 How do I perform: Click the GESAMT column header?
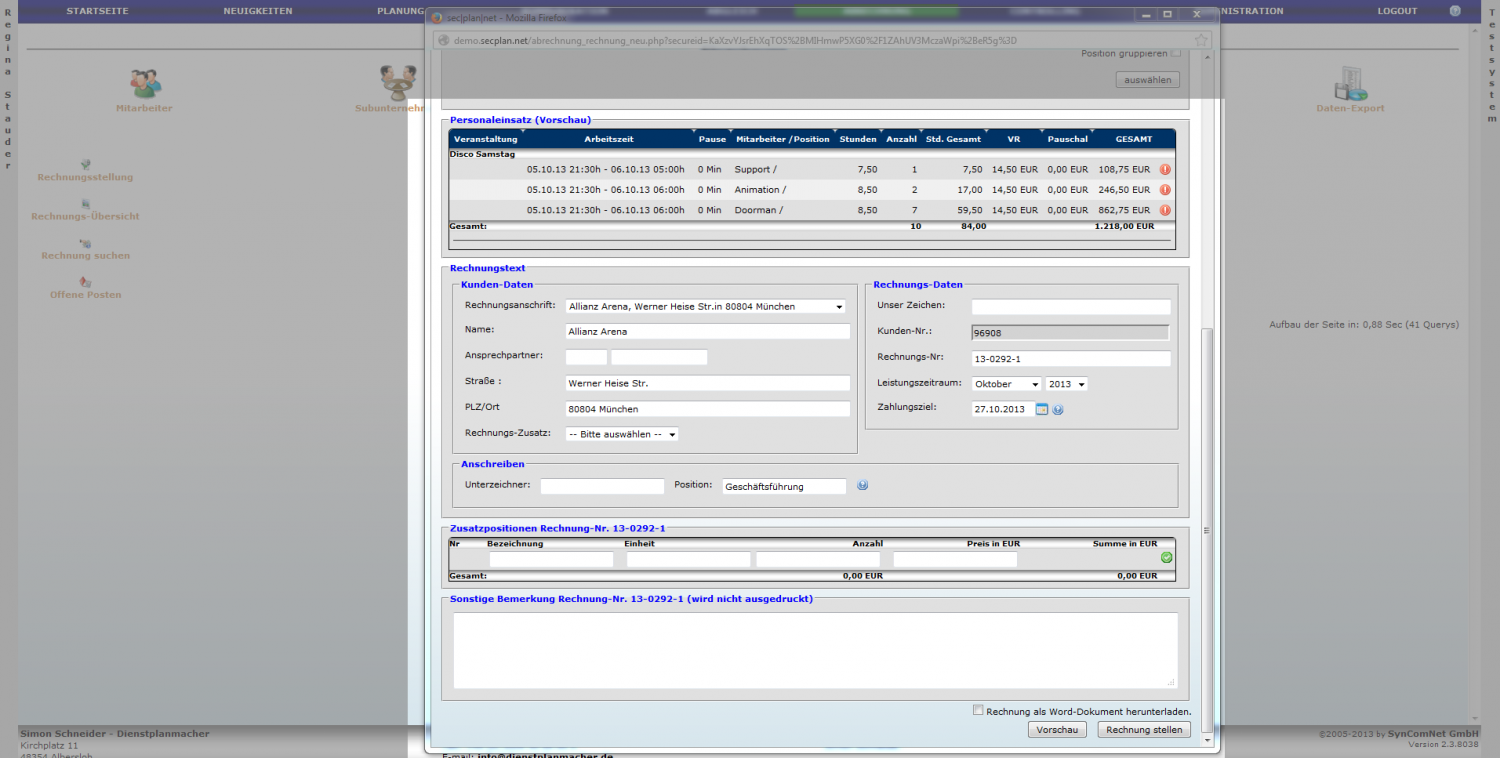[1134, 139]
